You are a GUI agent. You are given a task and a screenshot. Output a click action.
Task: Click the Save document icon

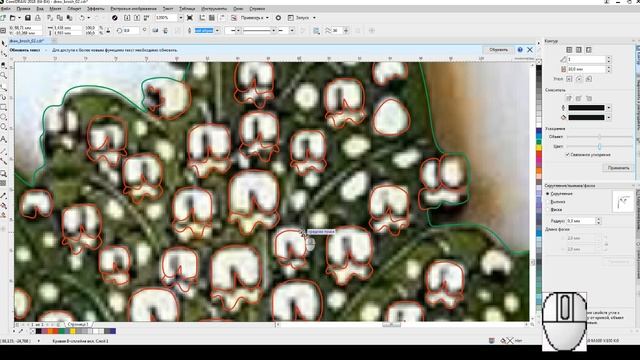click(28, 18)
